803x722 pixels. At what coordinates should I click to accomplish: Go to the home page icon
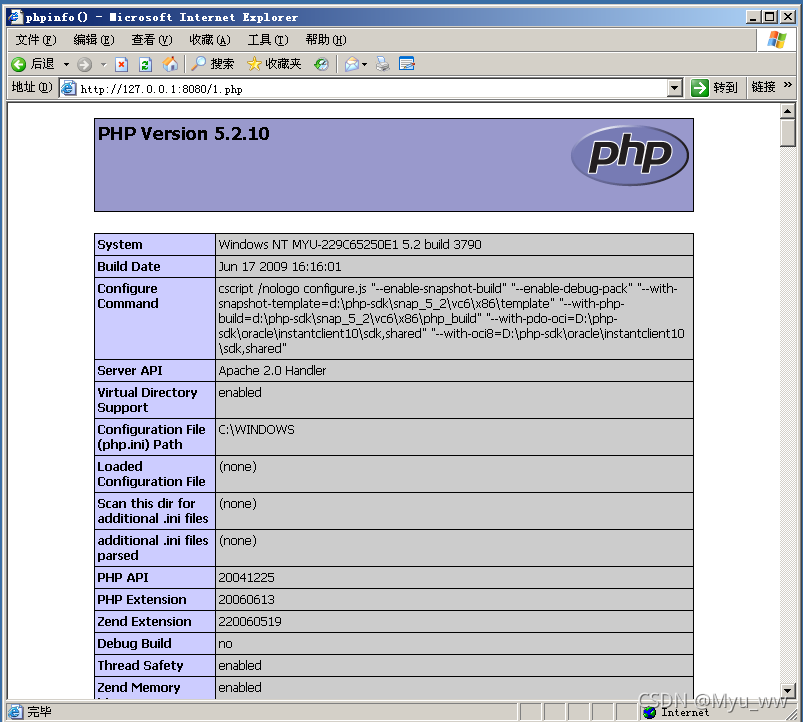pyautogui.click(x=170, y=64)
